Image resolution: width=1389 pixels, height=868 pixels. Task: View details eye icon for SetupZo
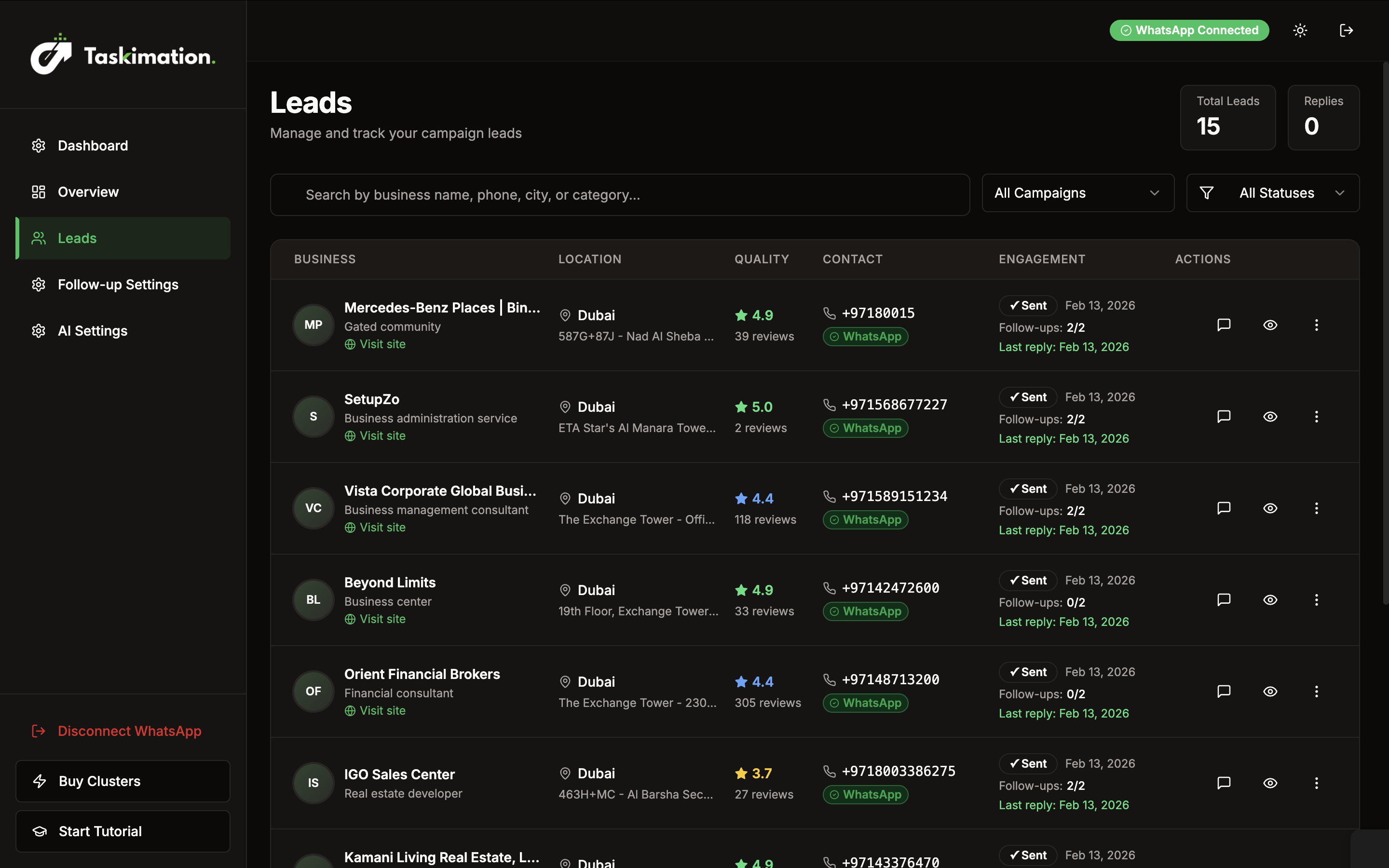click(1270, 417)
